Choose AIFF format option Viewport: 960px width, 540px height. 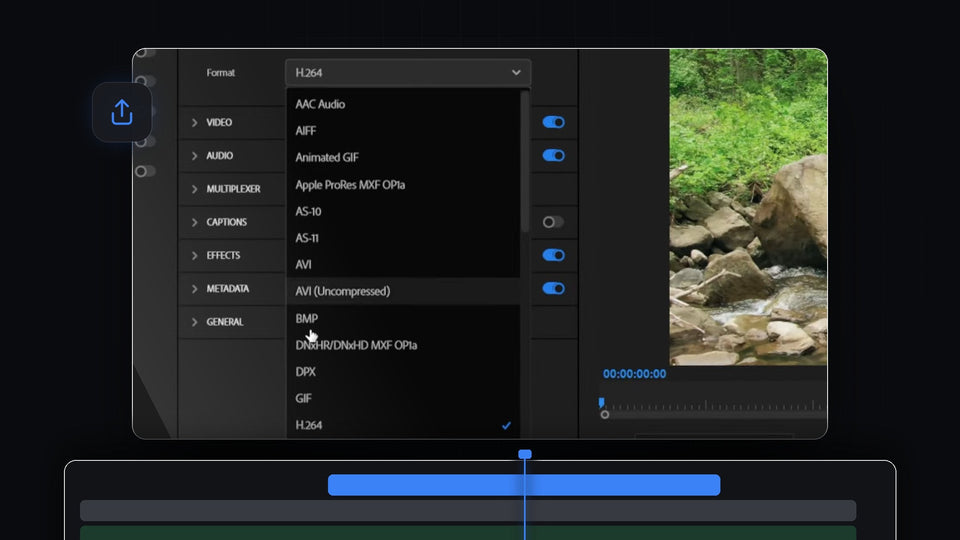(x=403, y=131)
